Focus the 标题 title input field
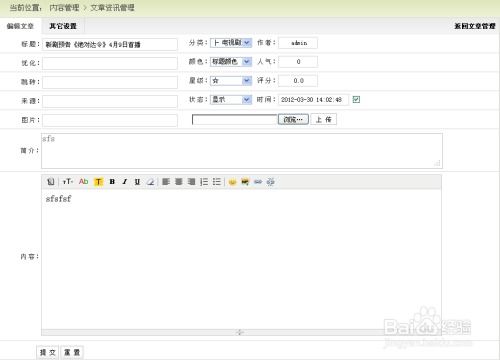500x360 pixels. (x=110, y=44)
